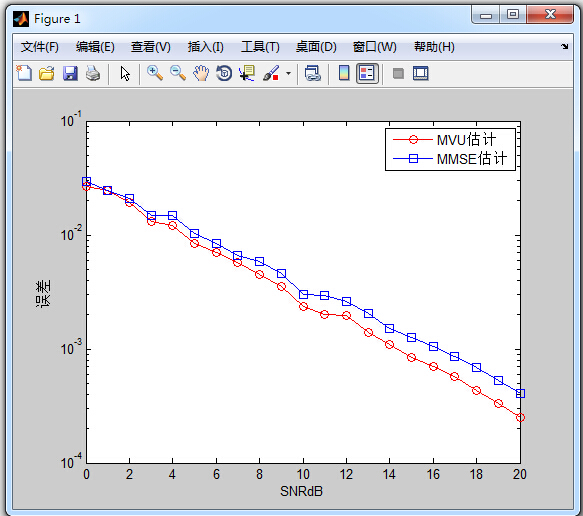The height and width of the screenshot is (516, 583).
Task: Print the figure with printer icon
Action: [93, 73]
